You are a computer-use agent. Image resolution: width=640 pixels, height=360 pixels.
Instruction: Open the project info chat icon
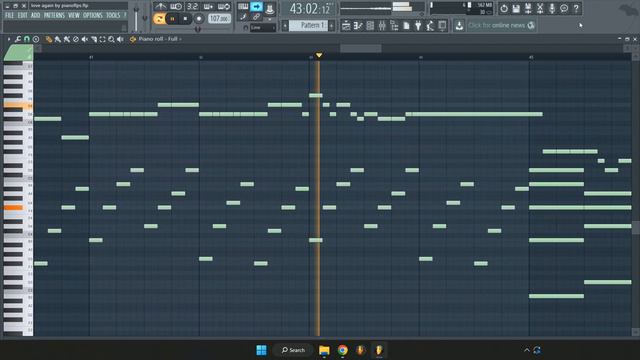coord(564,8)
